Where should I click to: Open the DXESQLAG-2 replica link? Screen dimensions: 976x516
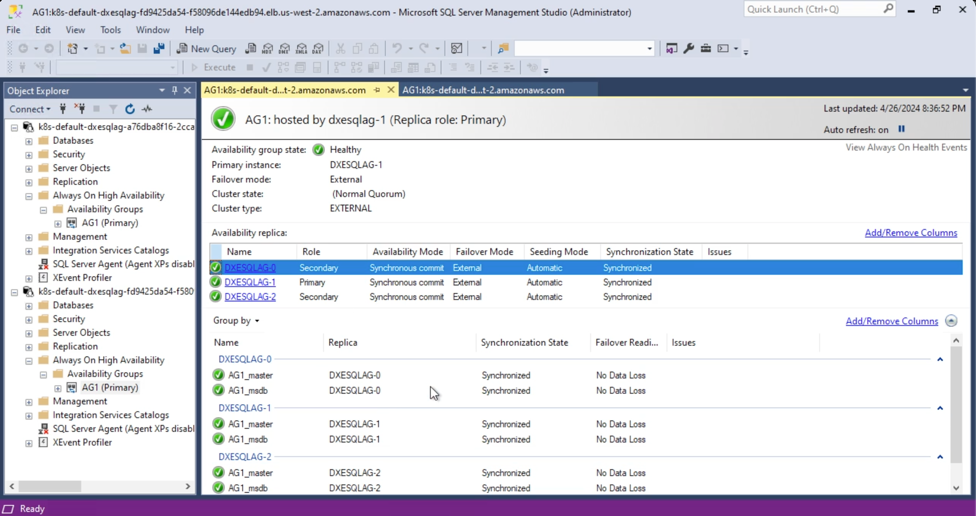(250, 297)
